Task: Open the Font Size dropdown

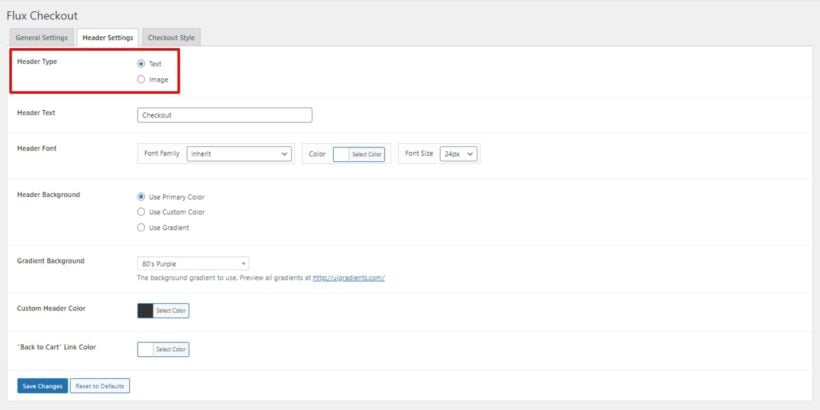Action: [x=459, y=154]
